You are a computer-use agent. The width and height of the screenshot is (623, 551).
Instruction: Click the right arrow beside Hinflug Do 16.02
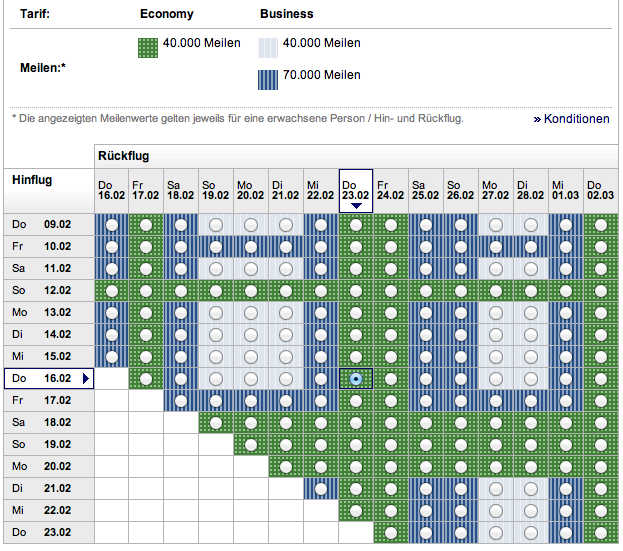pyautogui.click(x=86, y=379)
